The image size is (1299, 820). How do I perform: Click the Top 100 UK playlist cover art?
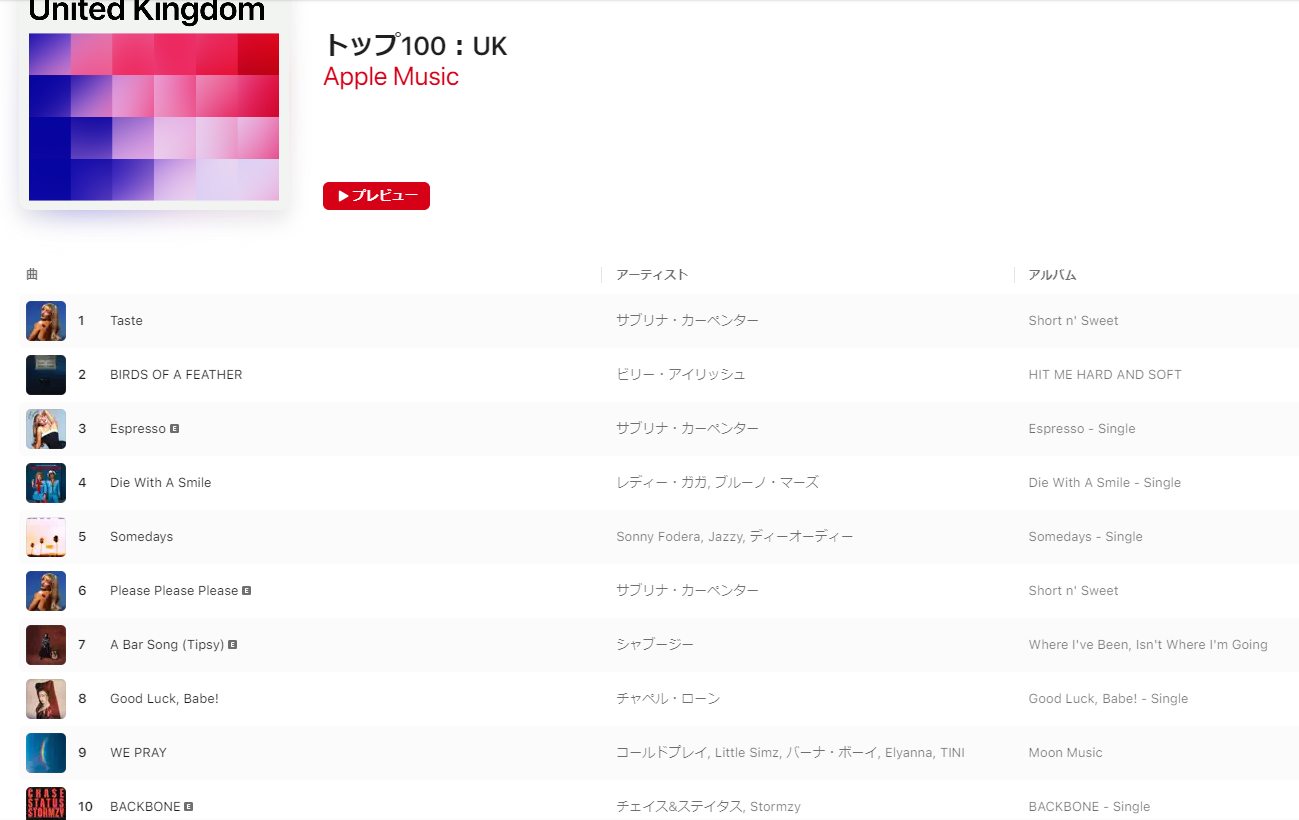154,105
